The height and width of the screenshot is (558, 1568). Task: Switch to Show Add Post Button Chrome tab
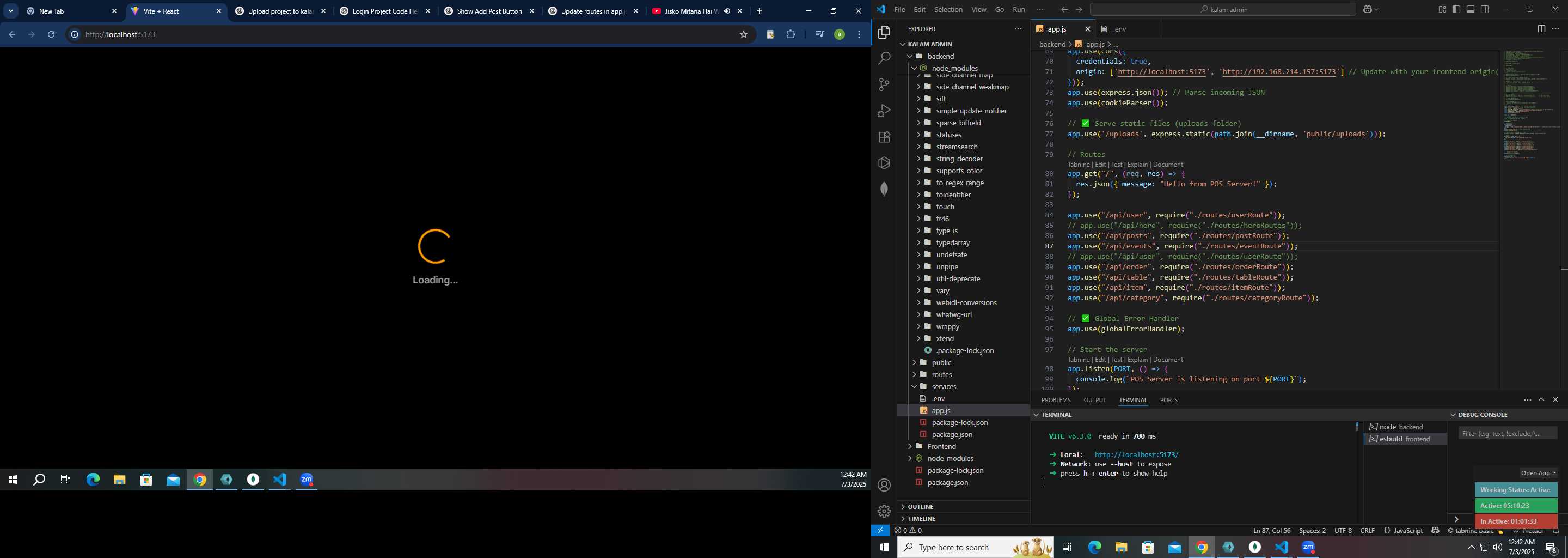(489, 11)
